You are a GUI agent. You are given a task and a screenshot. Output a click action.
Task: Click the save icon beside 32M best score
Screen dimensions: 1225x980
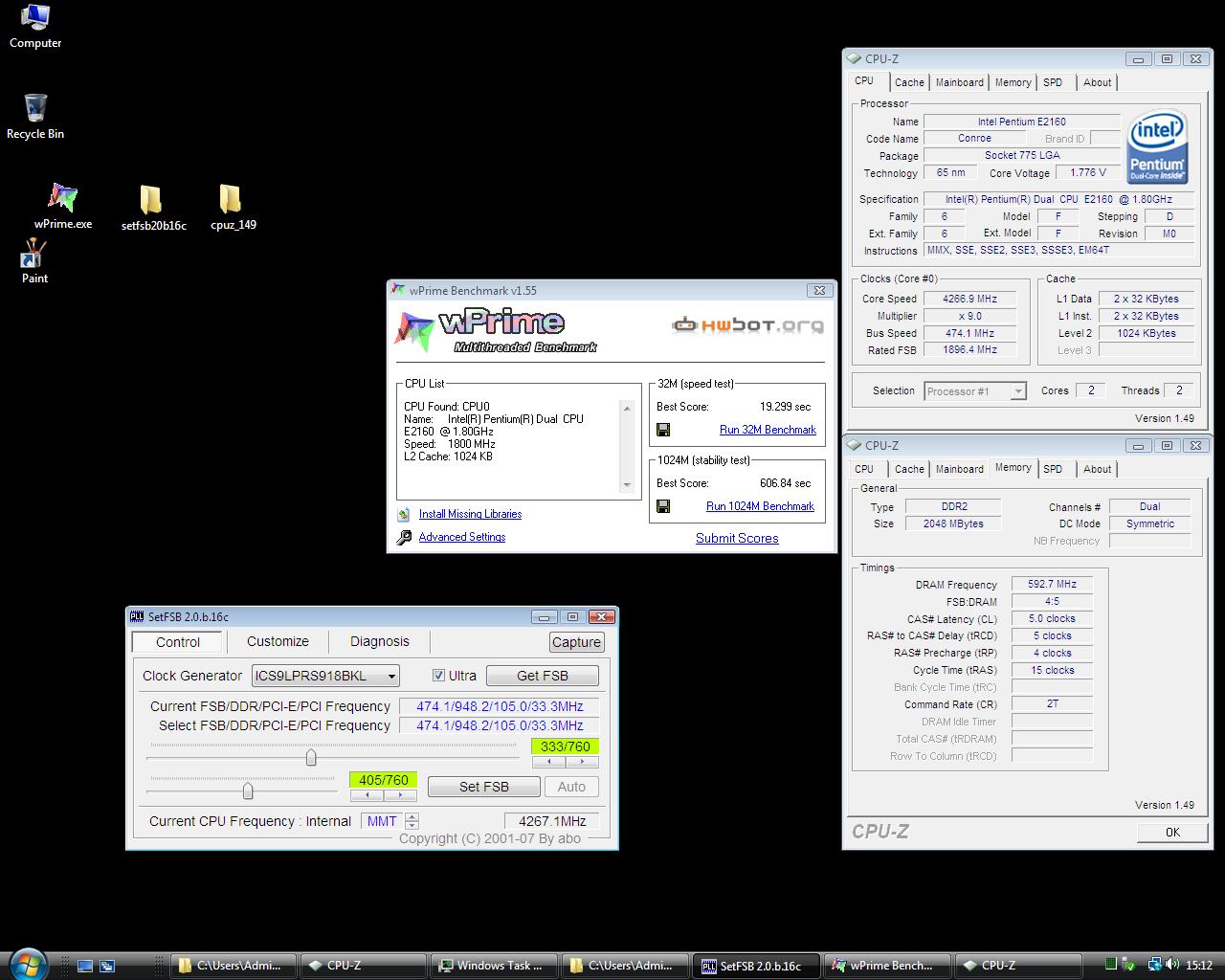pyautogui.click(x=663, y=430)
